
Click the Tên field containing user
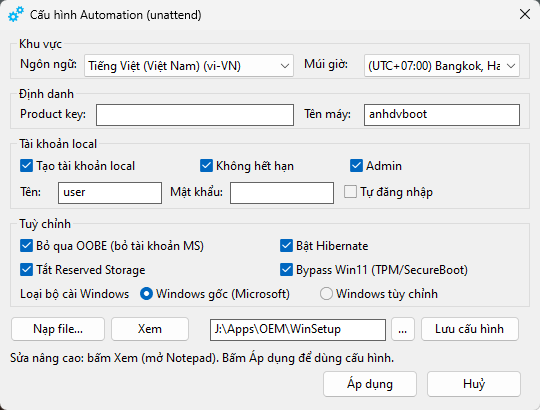(110, 193)
